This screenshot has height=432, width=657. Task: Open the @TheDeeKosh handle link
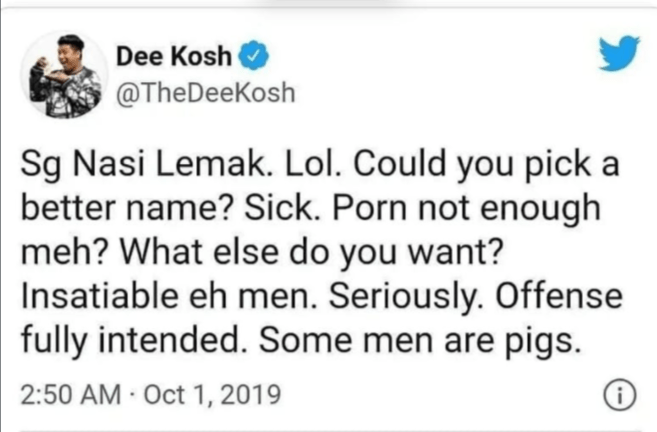(205, 93)
